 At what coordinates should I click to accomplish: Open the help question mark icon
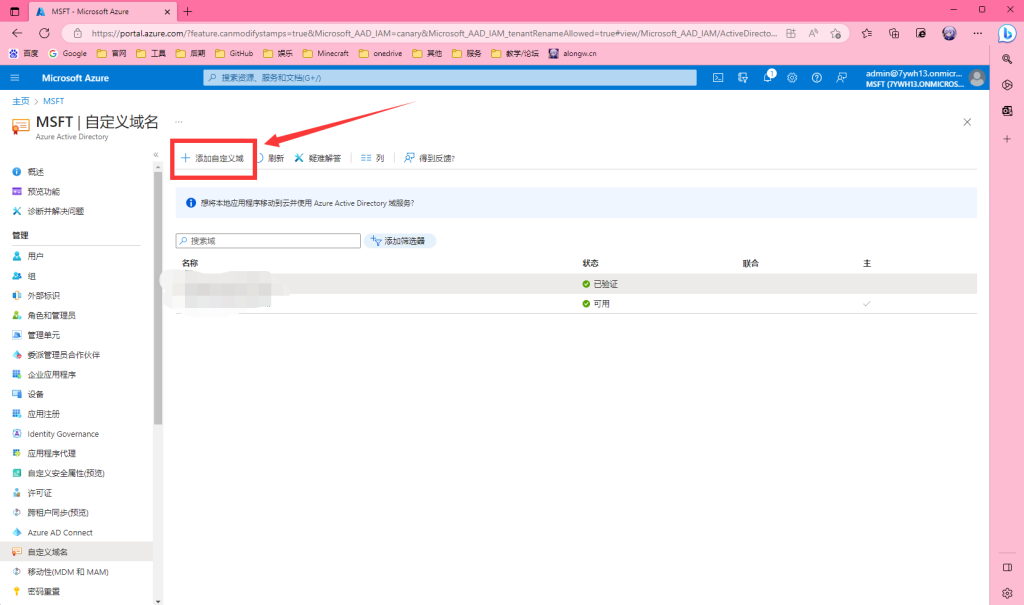tap(816, 78)
